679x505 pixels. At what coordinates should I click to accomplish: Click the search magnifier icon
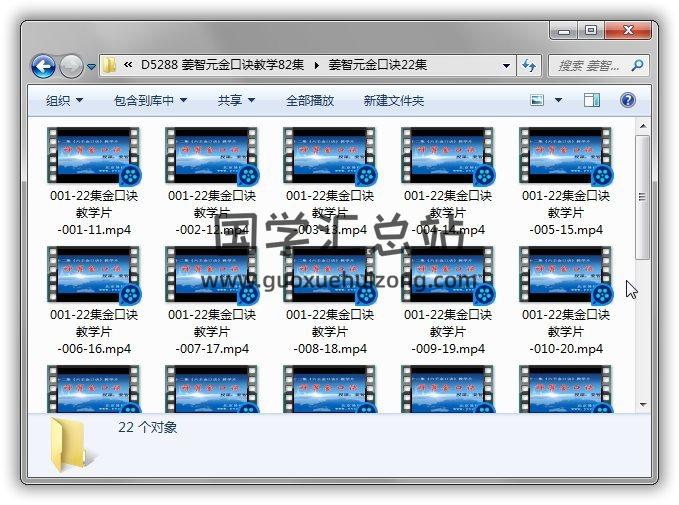click(x=636, y=66)
